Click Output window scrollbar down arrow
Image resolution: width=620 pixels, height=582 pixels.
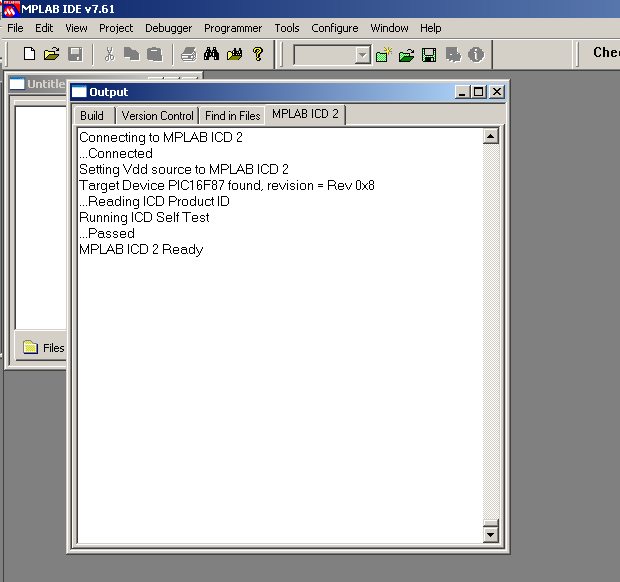pyautogui.click(x=490, y=535)
